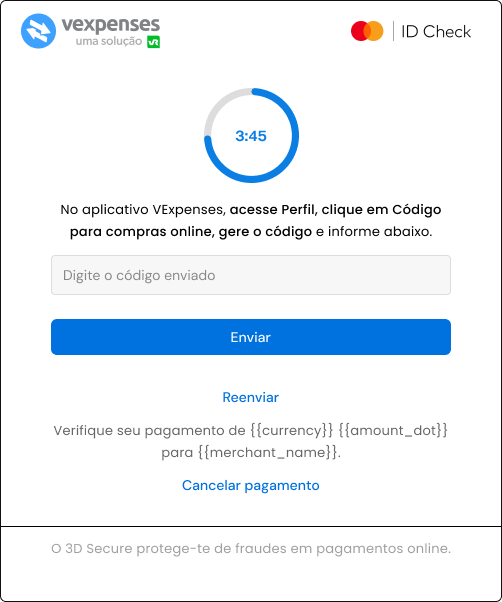Click the 'Verifique seu pagamento de' text
The image size is (502, 602).
click(x=149, y=430)
